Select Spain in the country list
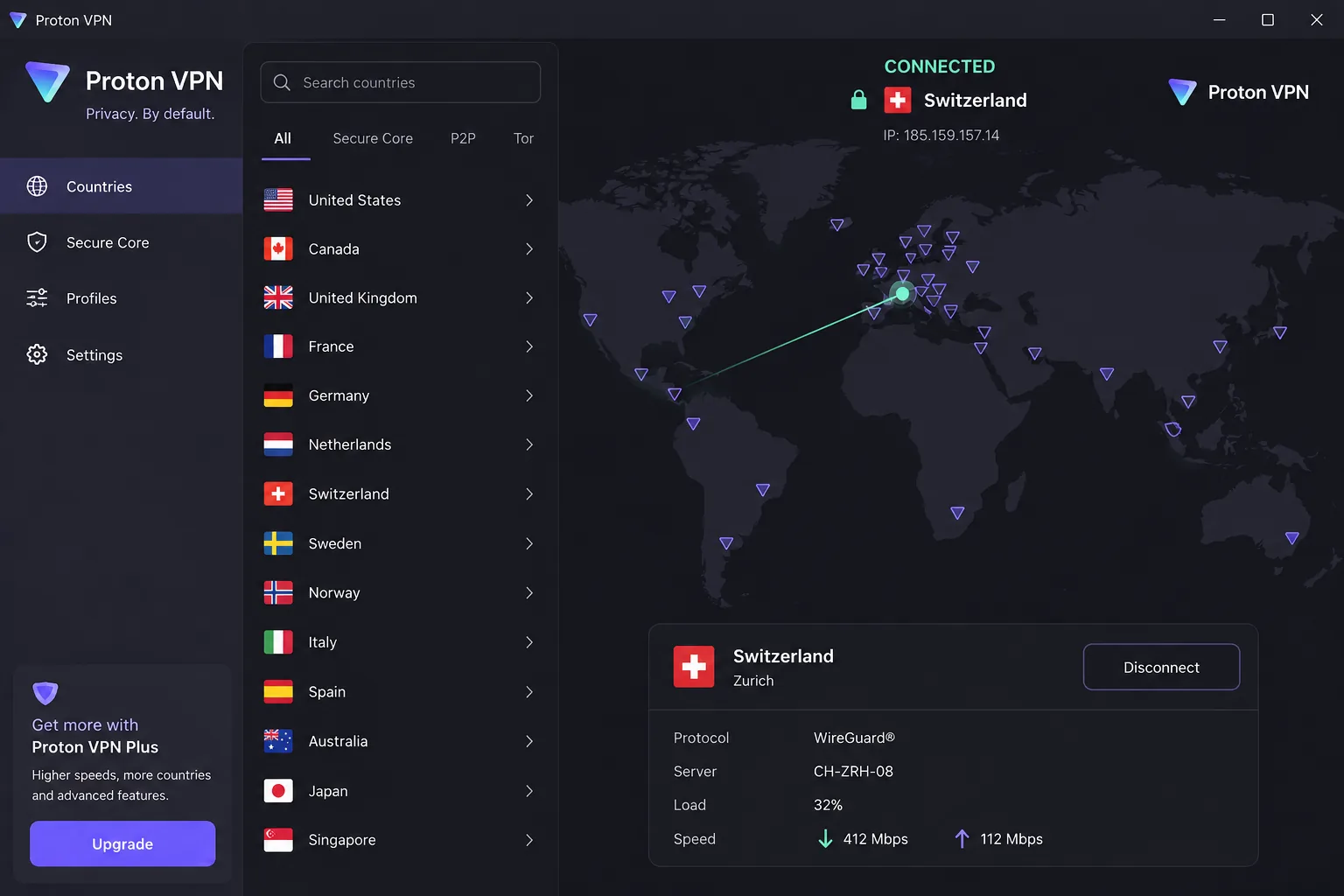Screen dimensions: 1344x896 click(400, 692)
